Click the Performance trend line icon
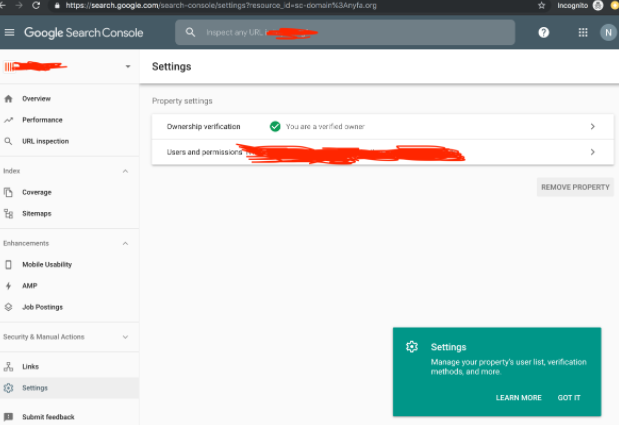Screen dimensions: 619x425 click(8, 120)
